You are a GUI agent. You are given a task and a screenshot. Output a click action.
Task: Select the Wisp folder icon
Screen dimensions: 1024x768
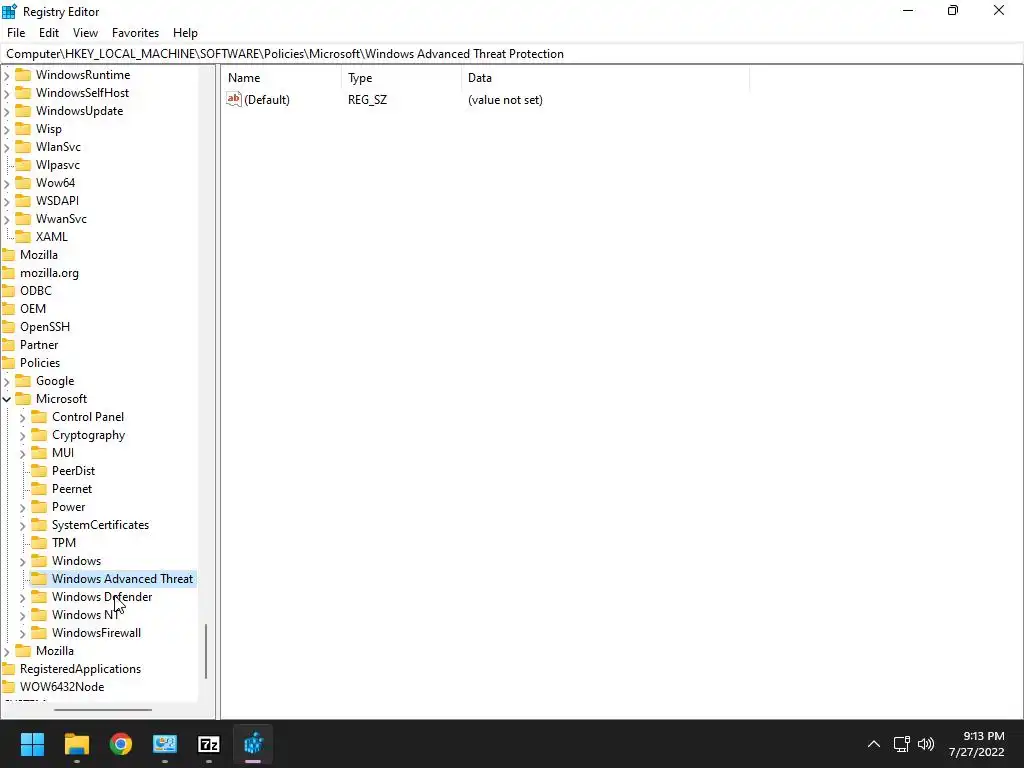[23, 129]
